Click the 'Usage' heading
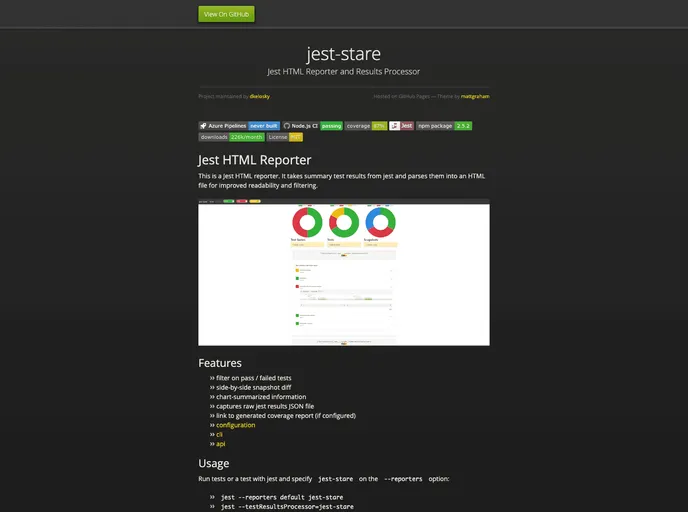Image resolution: width=688 pixels, height=512 pixels. (214, 463)
